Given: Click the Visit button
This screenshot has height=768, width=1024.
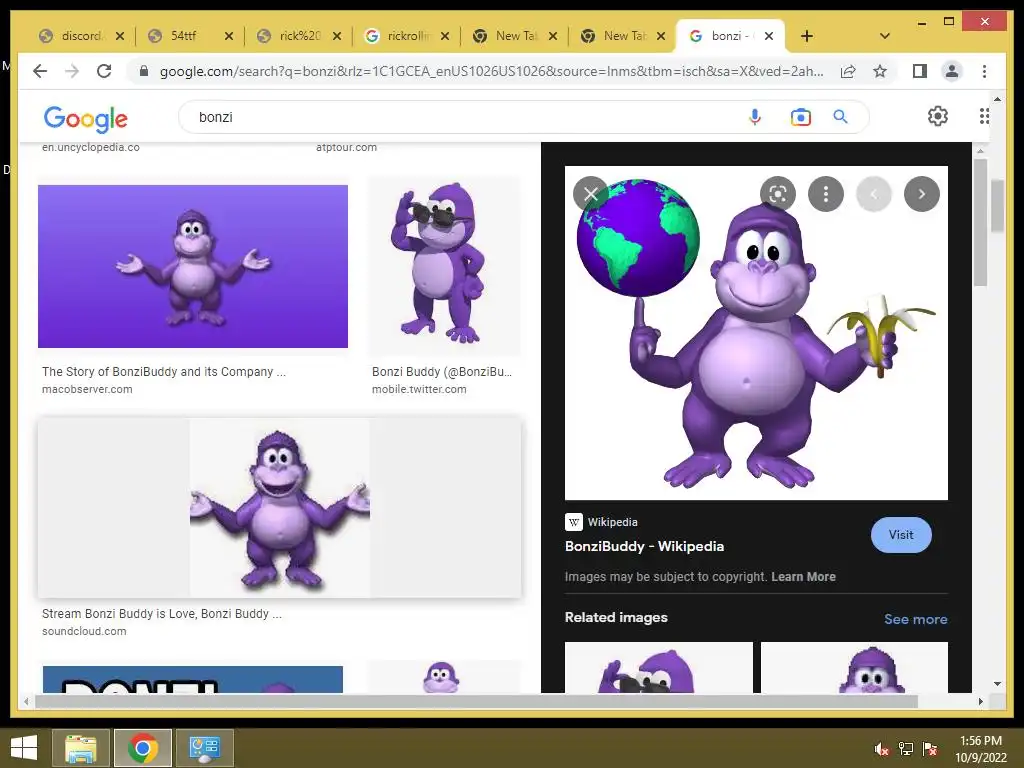Looking at the screenshot, I should 901,535.
